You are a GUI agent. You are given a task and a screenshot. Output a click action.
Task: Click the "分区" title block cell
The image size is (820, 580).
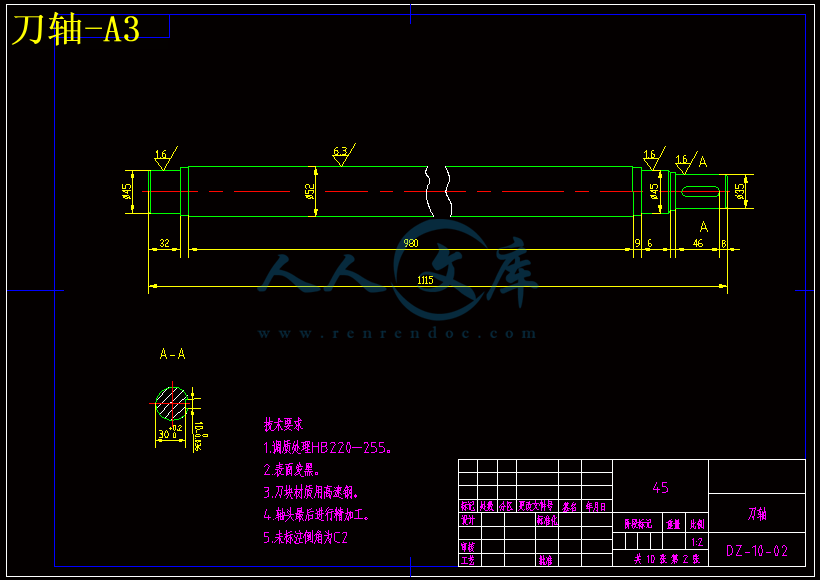tap(506, 506)
